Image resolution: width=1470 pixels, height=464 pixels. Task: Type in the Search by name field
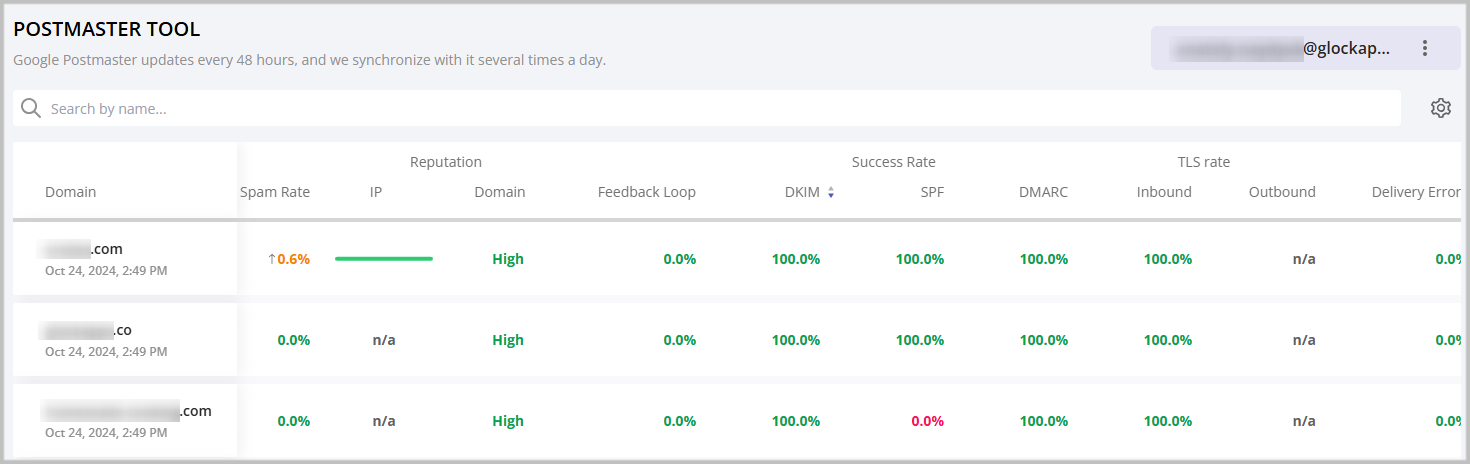pos(700,108)
